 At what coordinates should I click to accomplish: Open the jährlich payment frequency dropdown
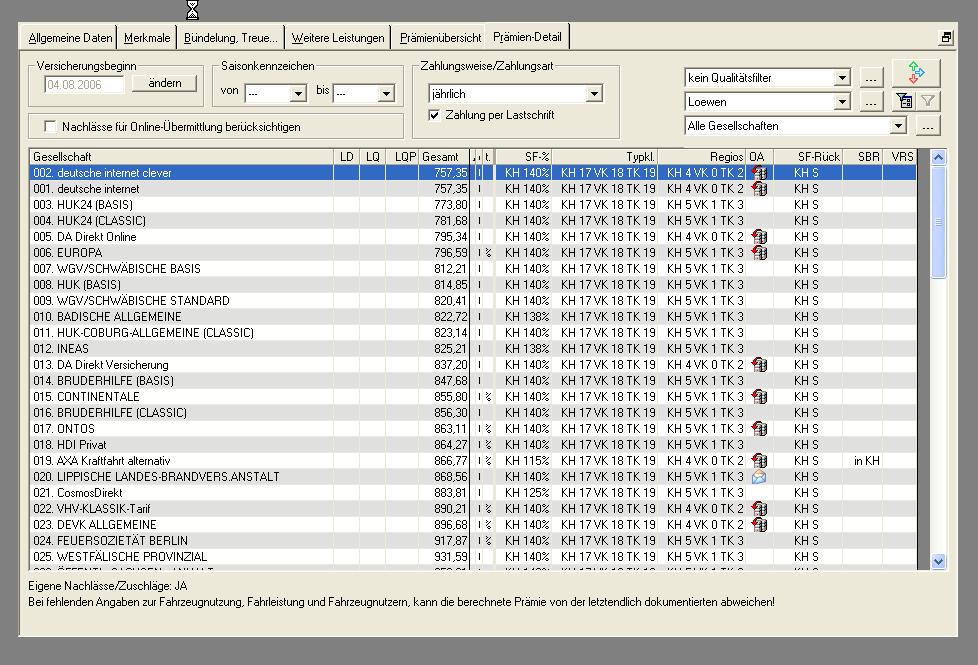tap(594, 94)
